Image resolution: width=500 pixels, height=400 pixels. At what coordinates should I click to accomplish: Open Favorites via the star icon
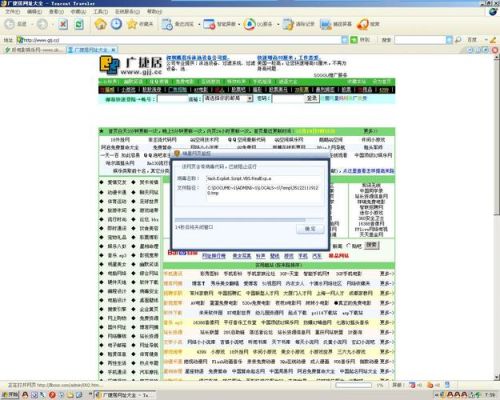[x=132, y=24]
